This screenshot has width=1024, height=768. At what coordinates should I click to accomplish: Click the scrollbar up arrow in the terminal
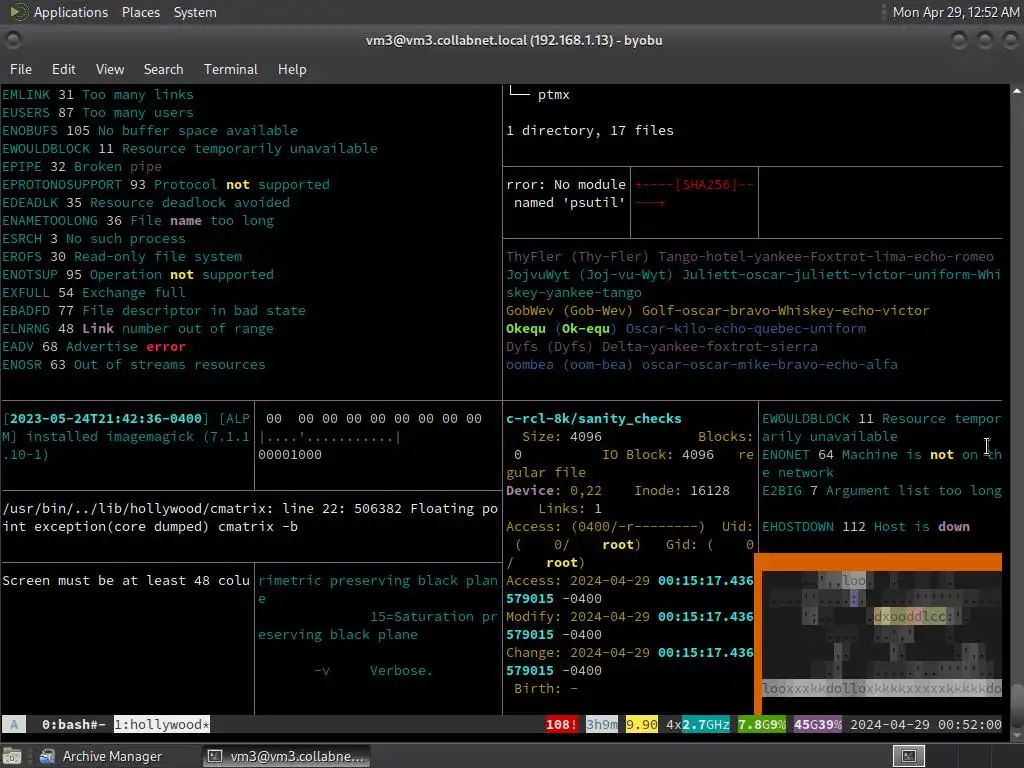click(x=1017, y=91)
